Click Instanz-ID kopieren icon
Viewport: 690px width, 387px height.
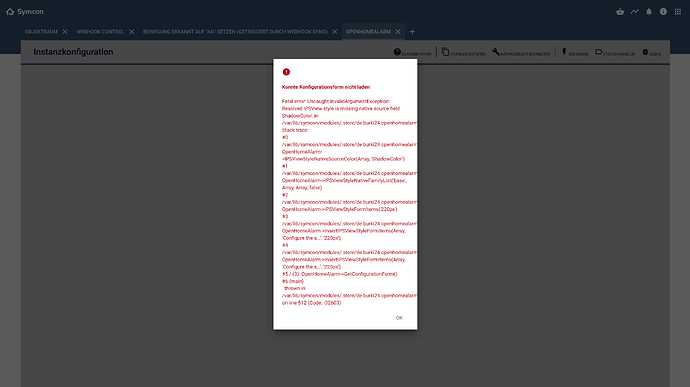pos(445,52)
